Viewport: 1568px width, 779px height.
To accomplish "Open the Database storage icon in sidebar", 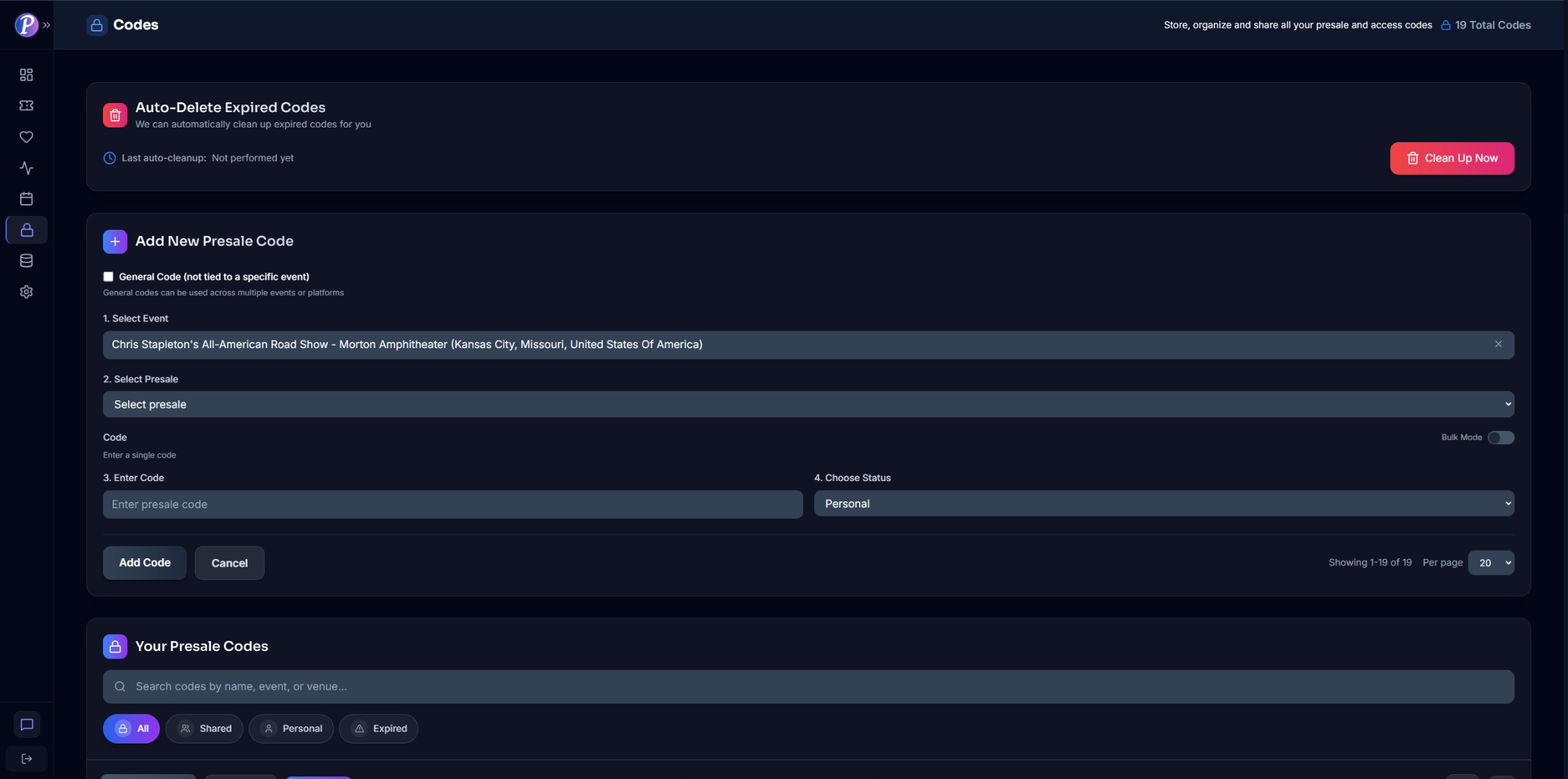I will click(x=26, y=260).
